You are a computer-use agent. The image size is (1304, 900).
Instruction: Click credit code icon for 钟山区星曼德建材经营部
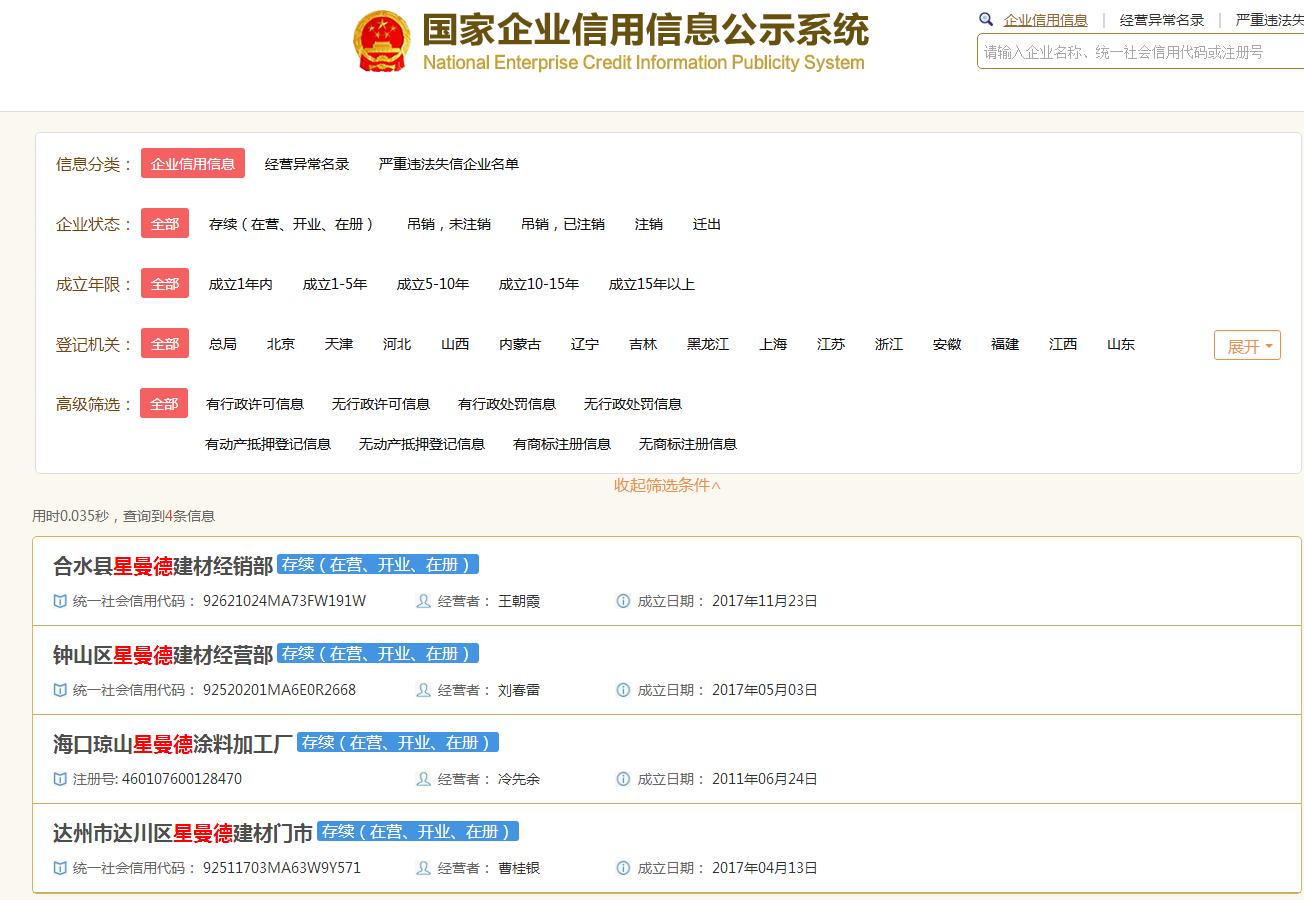click(x=60, y=690)
